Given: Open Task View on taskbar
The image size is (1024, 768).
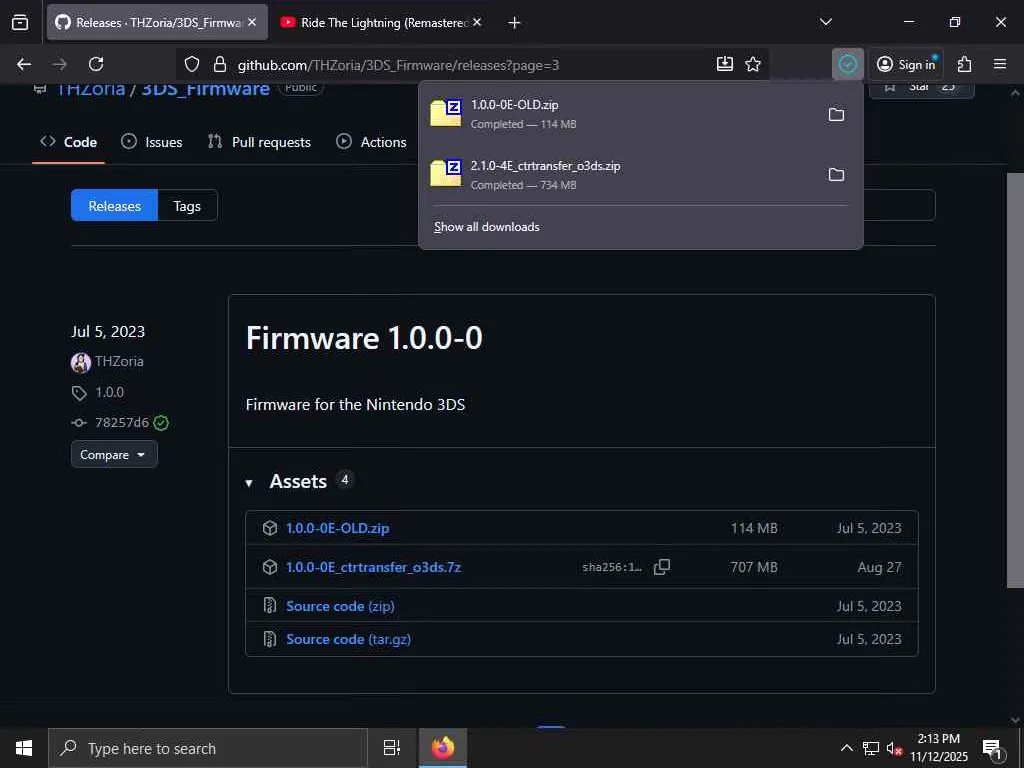Looking at the screenshot, I should (392, 748).
